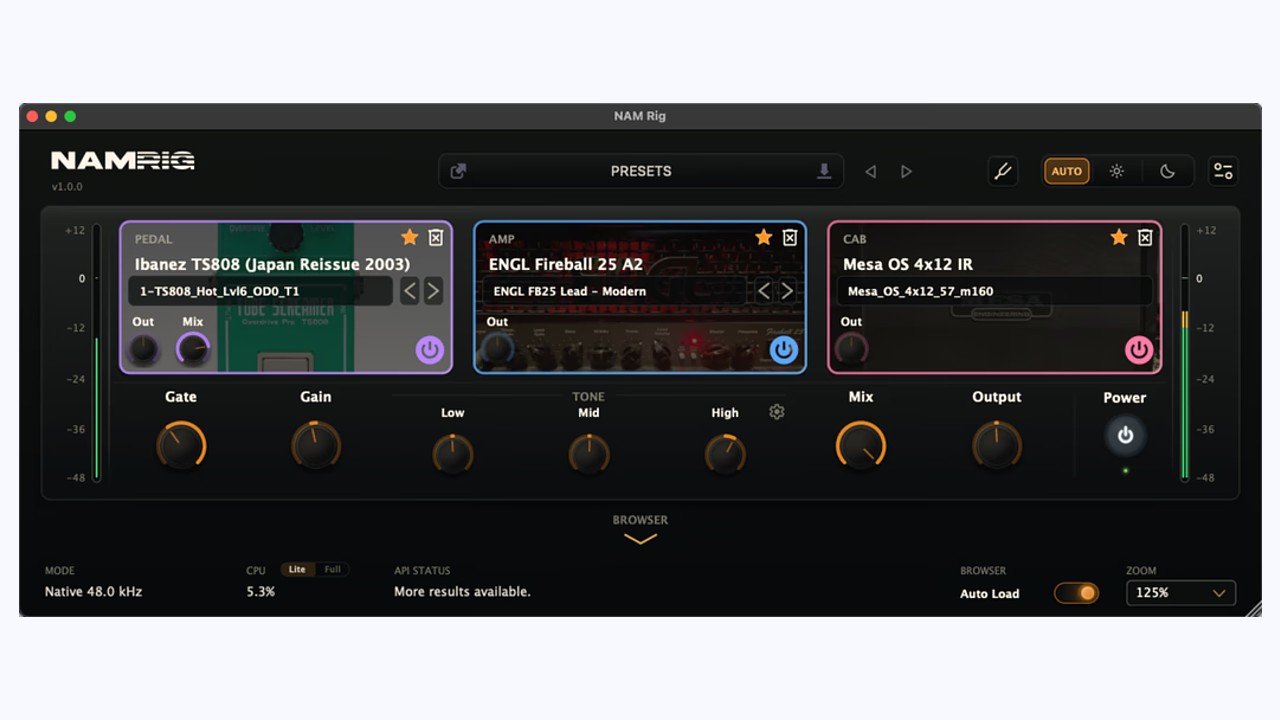Click the Amp Out knob
The width and height of the screenshot is (1280, 720).
(498, 349)
